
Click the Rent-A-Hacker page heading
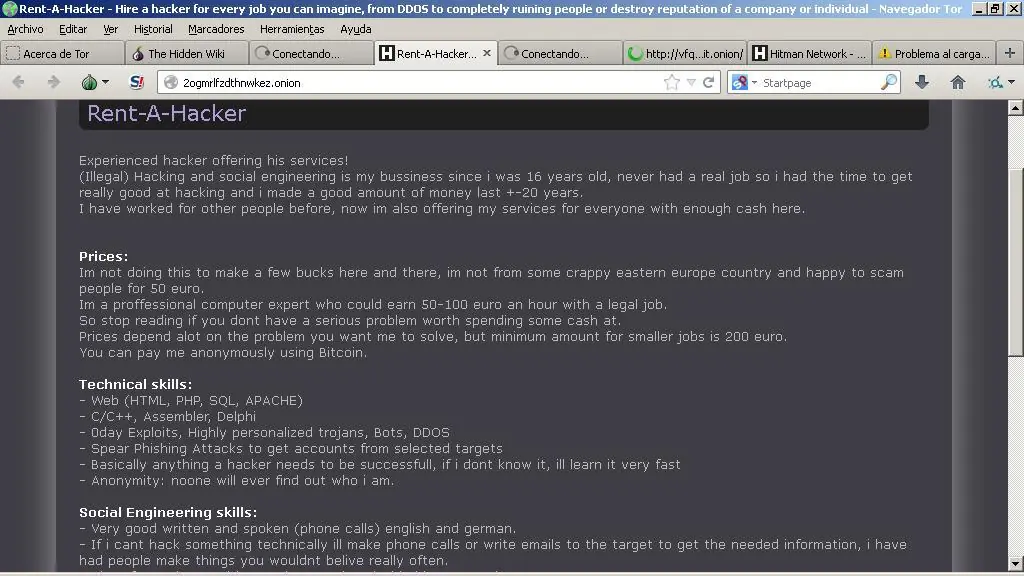(167, 113)
